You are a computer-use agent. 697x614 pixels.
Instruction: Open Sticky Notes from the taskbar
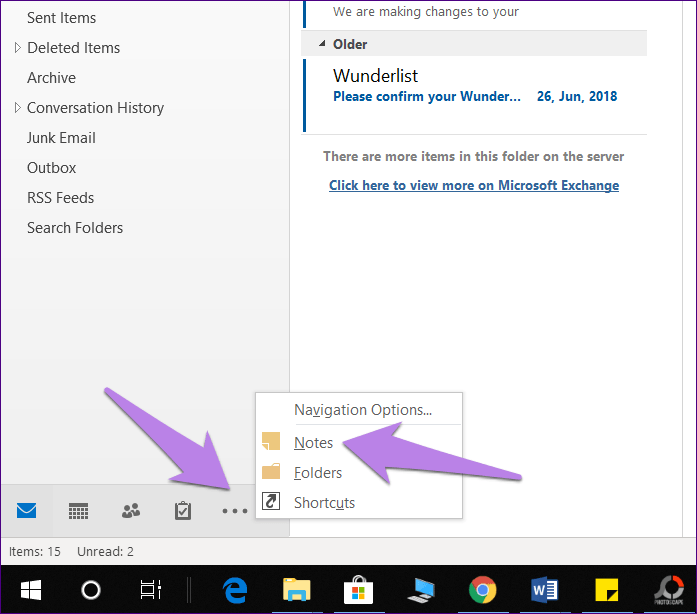[606, 590]
